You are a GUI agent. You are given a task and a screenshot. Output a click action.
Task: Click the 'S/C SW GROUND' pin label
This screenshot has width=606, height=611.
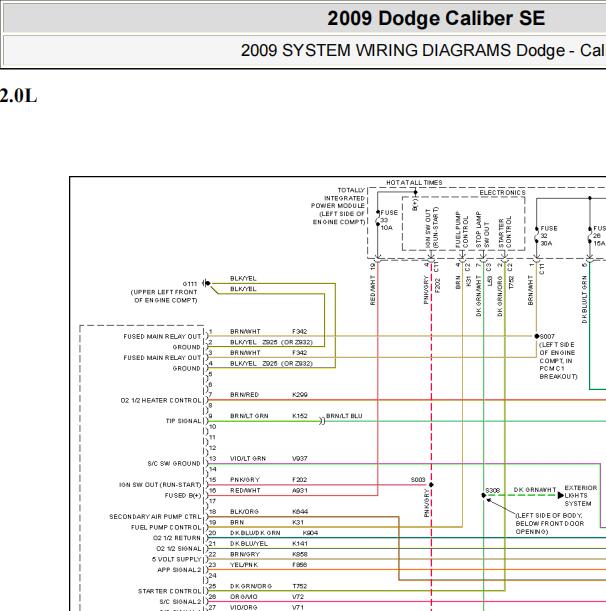[x=174, y=463]
